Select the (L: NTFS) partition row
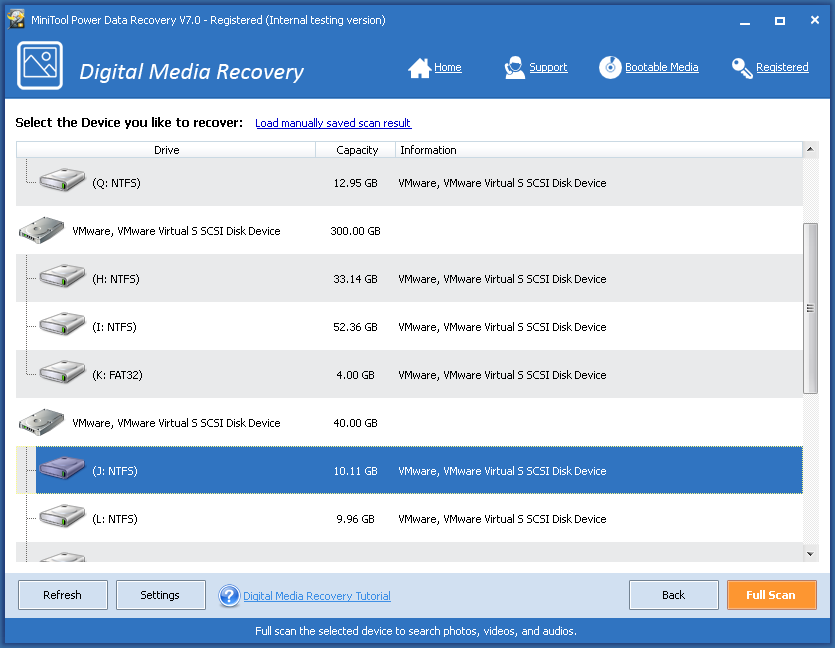The image size is (835, 648). 410,518
